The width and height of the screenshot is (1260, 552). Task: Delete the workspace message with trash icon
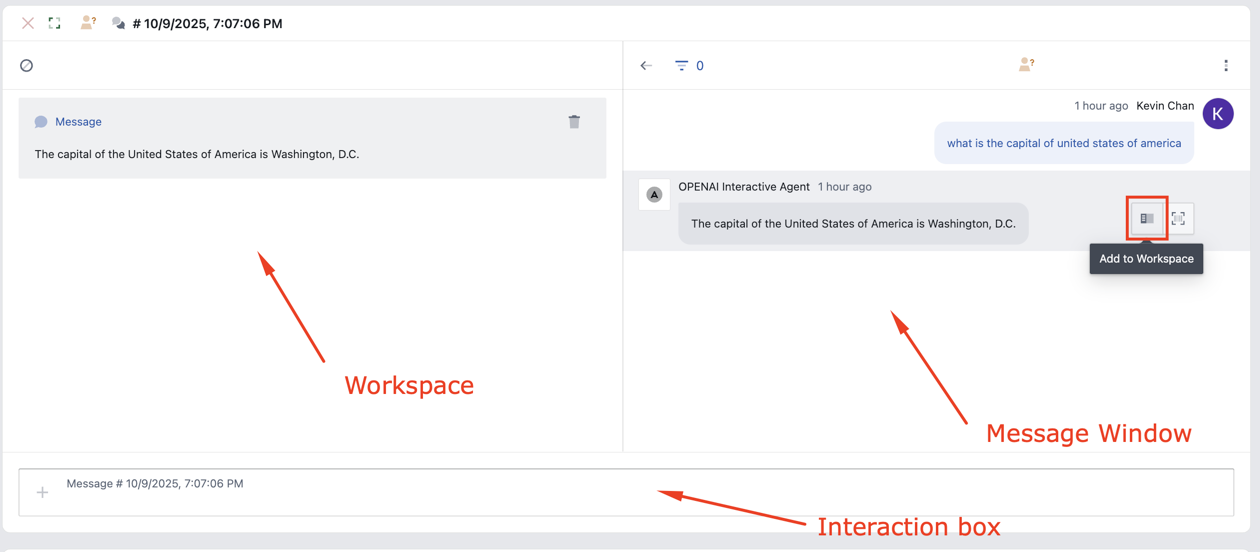point(574,122)
